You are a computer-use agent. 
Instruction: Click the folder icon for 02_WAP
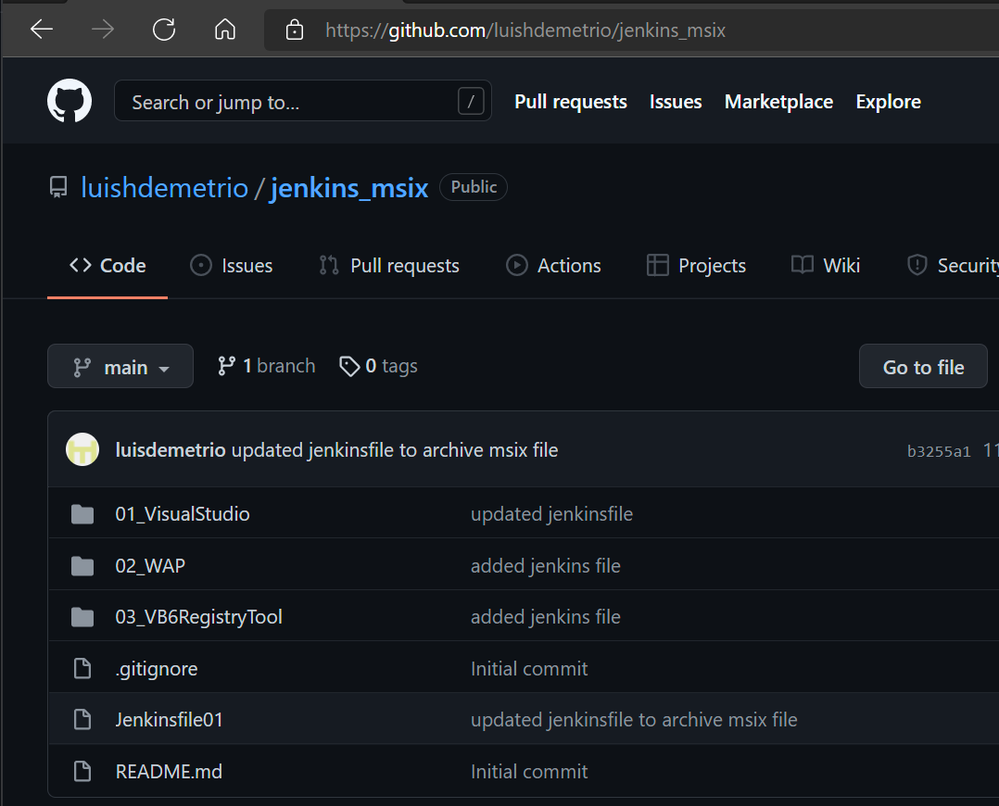pos(82,565)
